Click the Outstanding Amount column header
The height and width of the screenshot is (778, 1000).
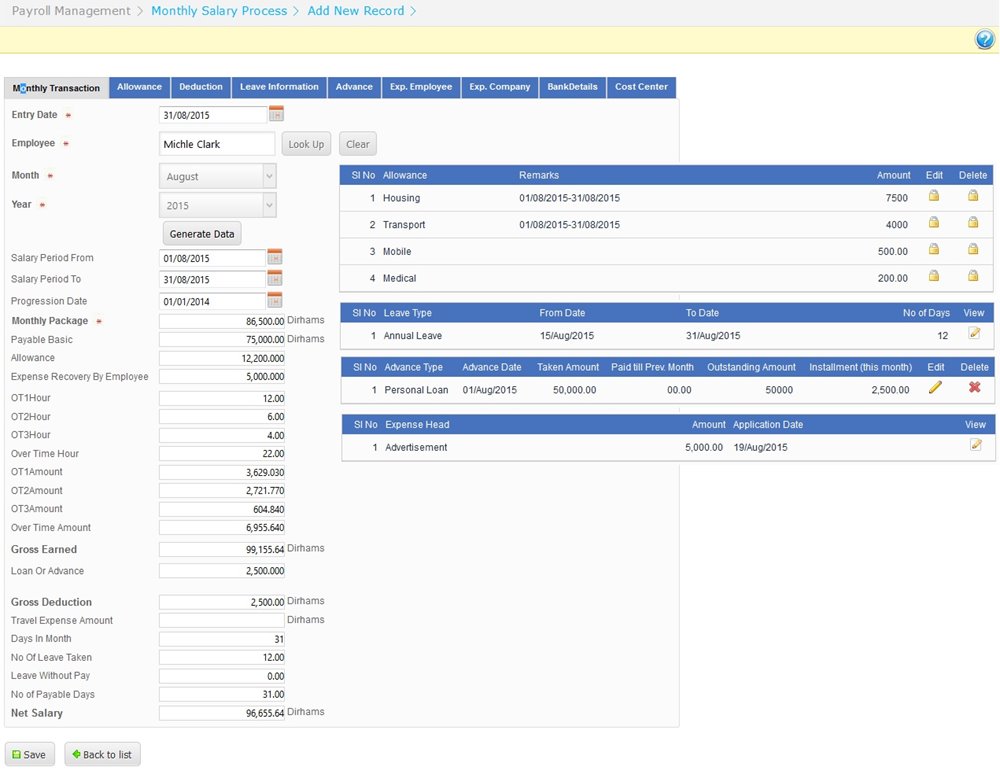point(751,367)
